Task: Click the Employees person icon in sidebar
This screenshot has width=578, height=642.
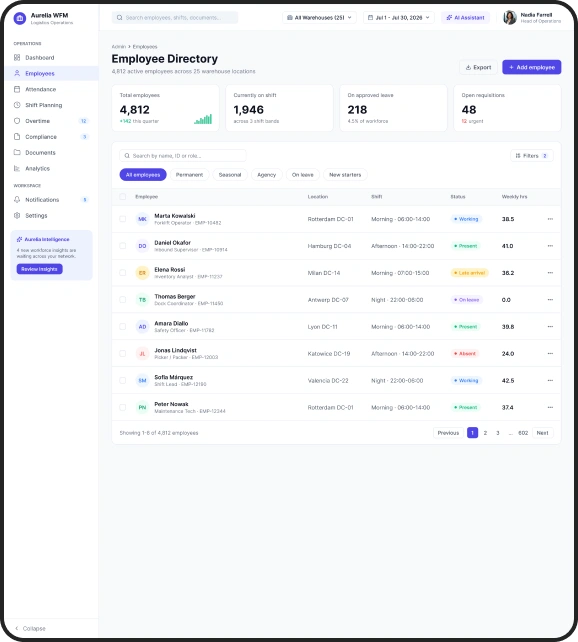Action: tap(17, 73)
